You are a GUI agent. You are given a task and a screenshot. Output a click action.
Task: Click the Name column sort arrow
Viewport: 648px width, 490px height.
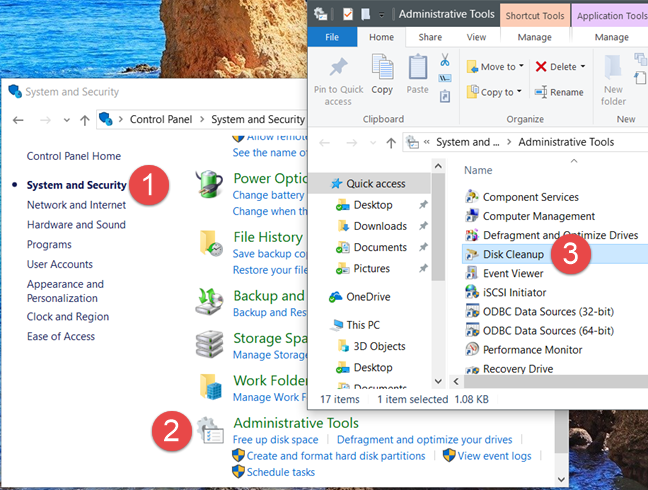coord(574,161)
